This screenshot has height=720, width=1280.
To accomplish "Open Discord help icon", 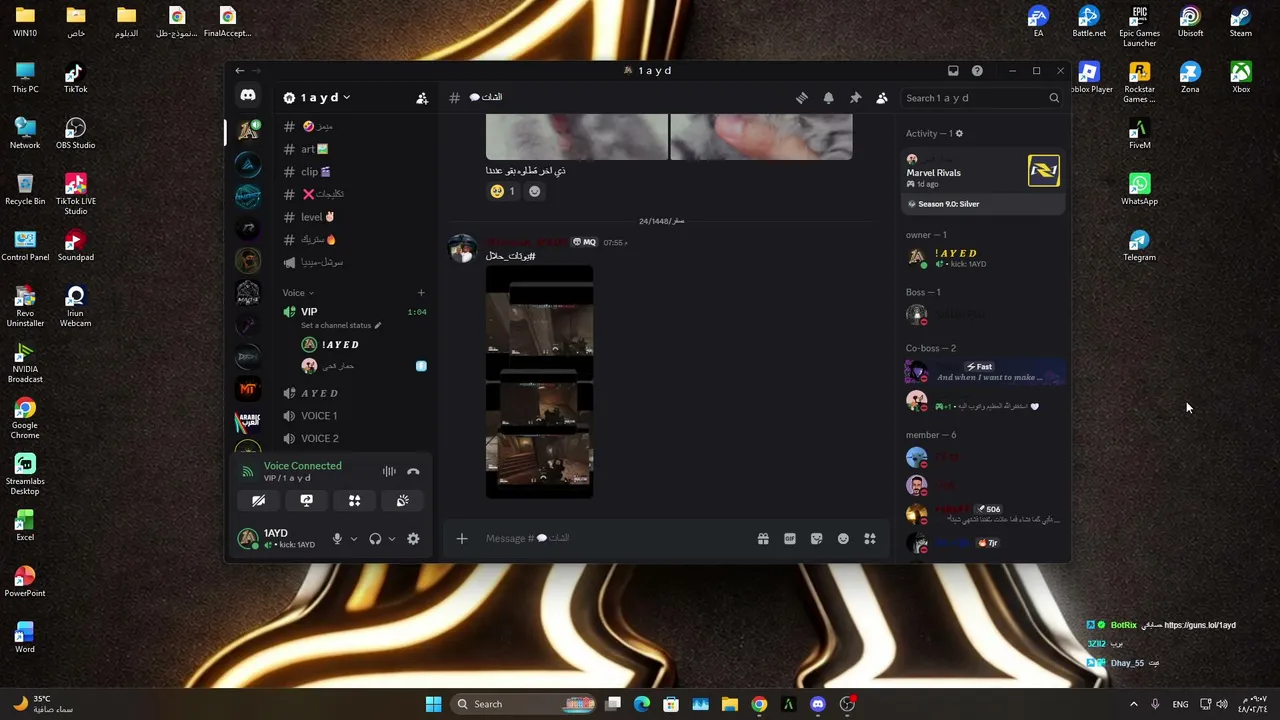I will 977,71.
